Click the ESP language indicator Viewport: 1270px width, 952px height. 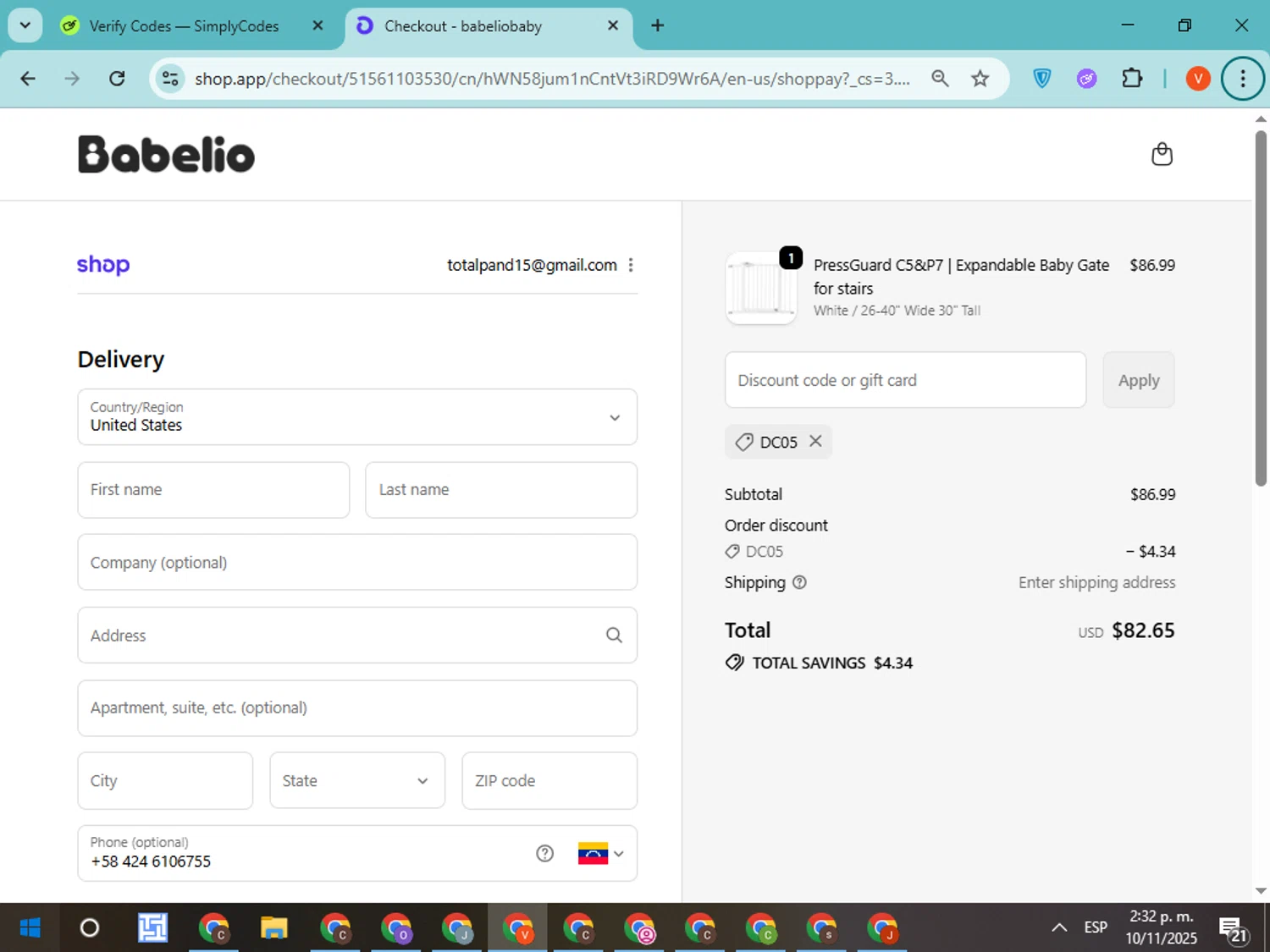(1096, 927)
